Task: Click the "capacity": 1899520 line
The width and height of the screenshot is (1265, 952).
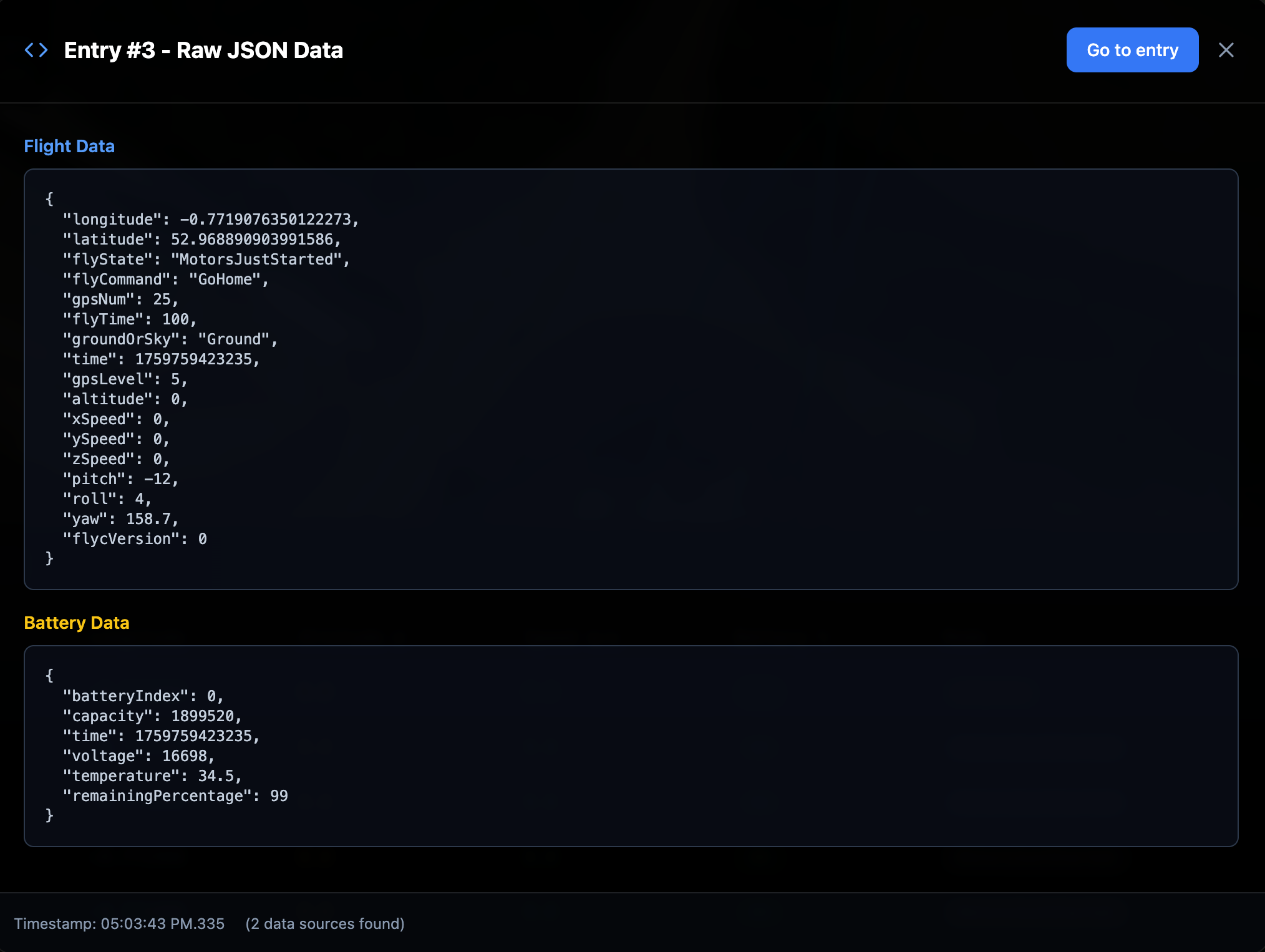Action: point(152,716)
